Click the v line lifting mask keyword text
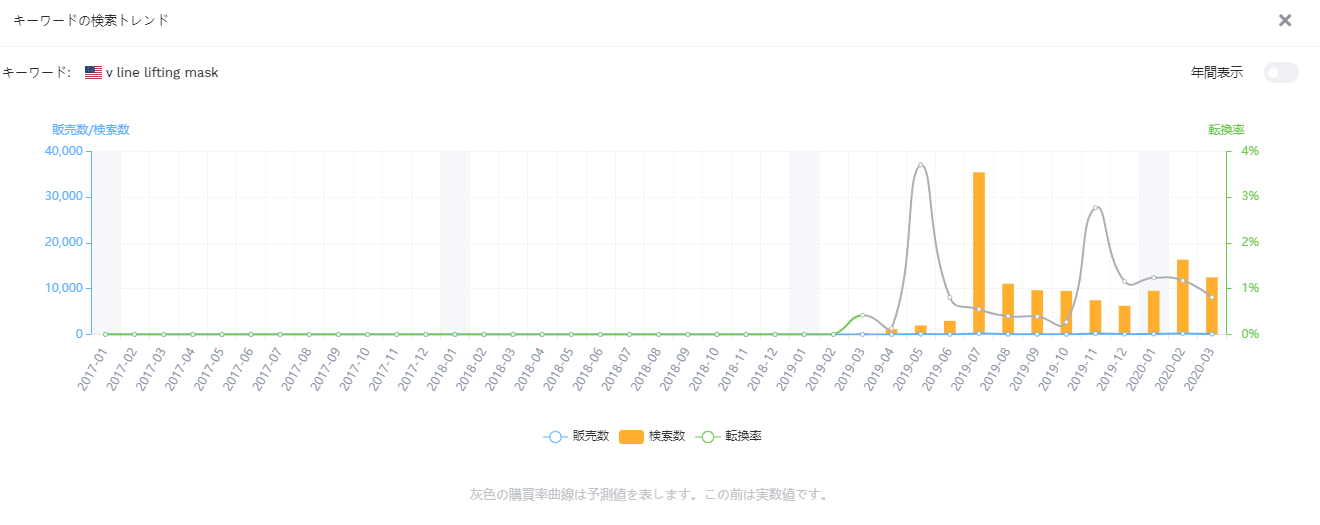 coord(162,73)
